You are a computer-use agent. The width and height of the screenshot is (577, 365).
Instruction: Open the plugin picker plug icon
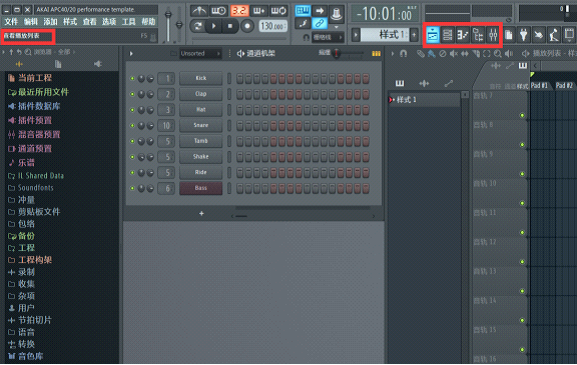point(523,35)
